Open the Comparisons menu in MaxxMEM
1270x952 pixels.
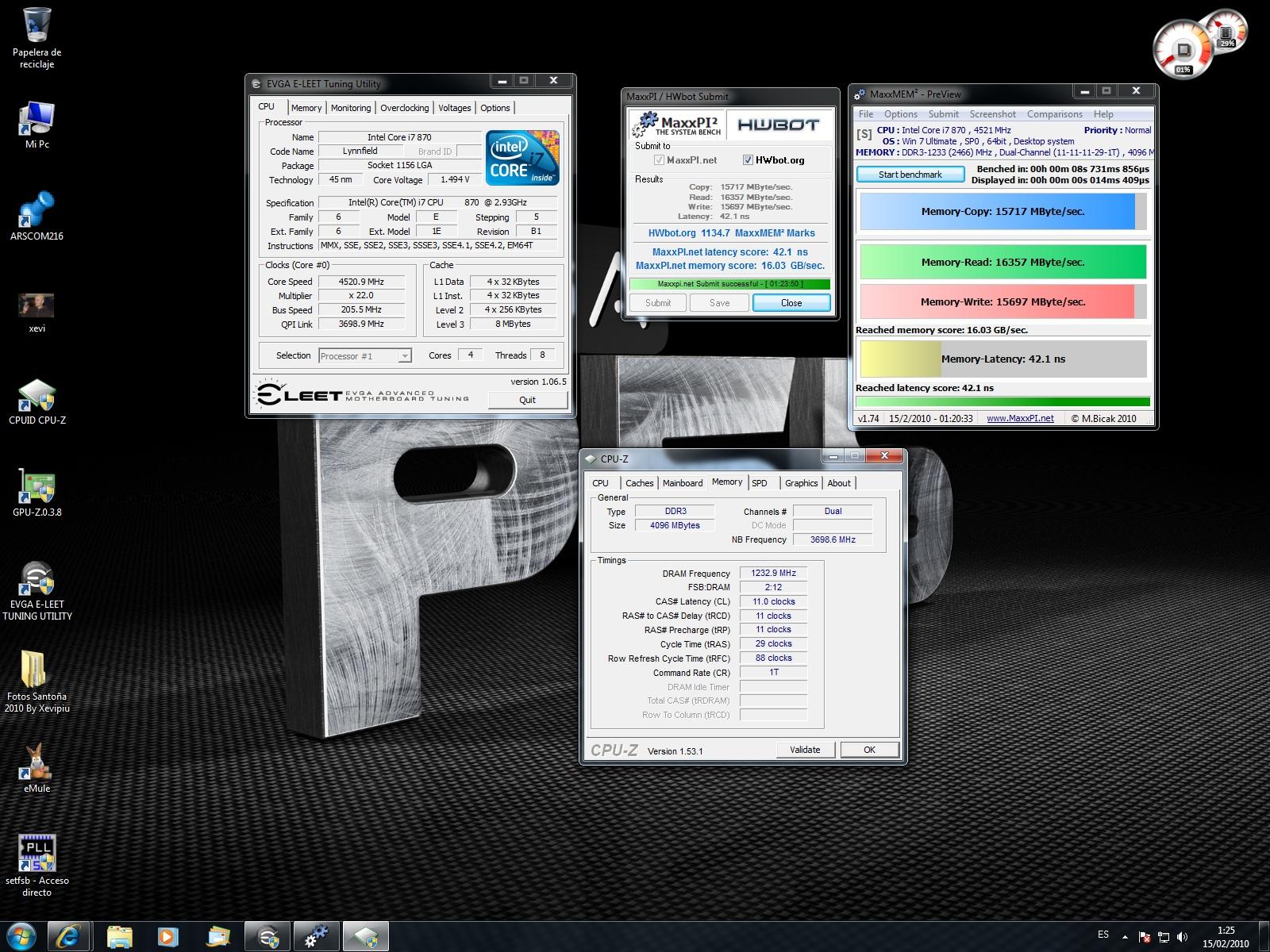[1055, 114]
